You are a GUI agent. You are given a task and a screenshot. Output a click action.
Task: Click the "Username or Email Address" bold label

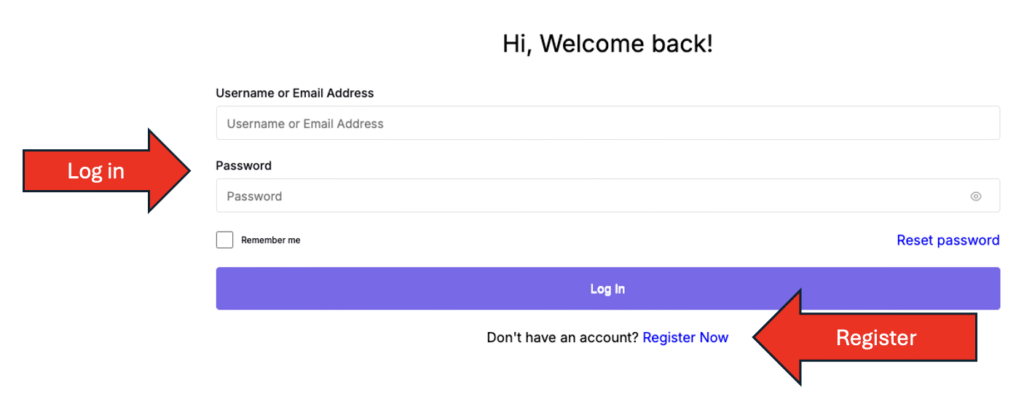pyautogui.click(x=295, y=93)
